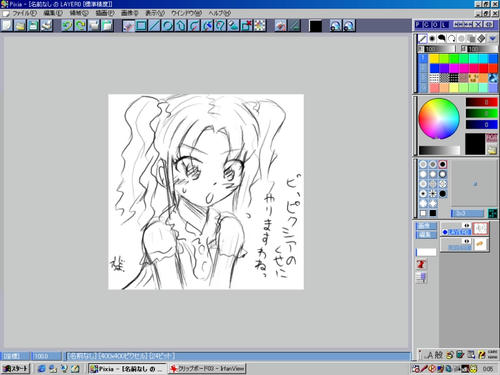Choose the eraser tool in tool panel
Viewport: 500px width, 375px height.
pyautogui.click(x=481, y=39)
